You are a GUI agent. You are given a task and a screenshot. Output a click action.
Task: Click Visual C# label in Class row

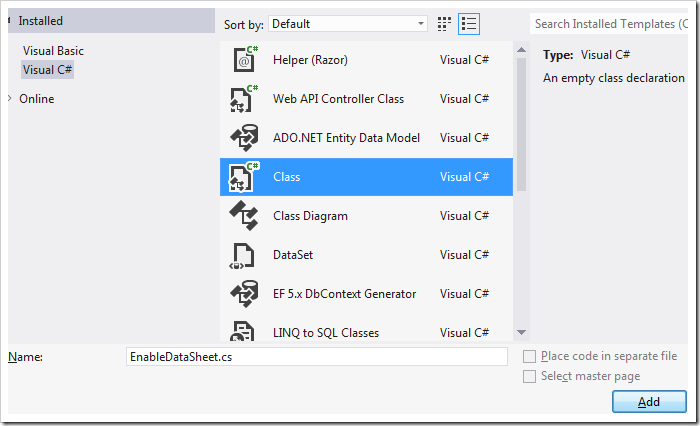464,177
